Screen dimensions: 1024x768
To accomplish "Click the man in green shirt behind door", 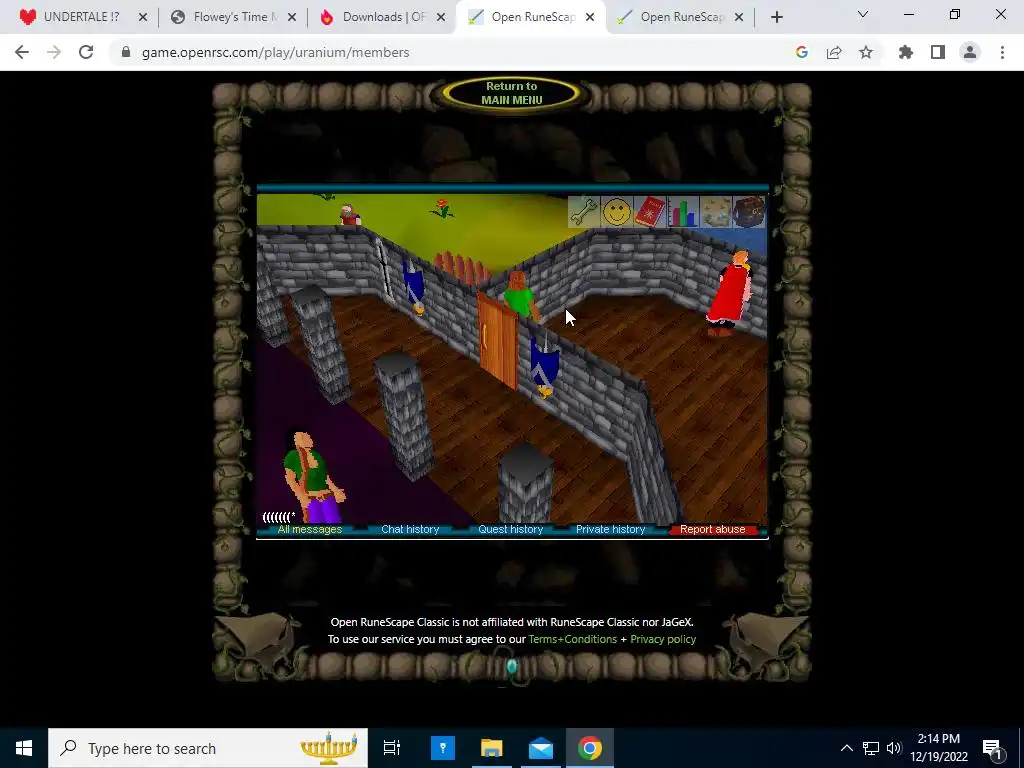I will tap(520, 296).
